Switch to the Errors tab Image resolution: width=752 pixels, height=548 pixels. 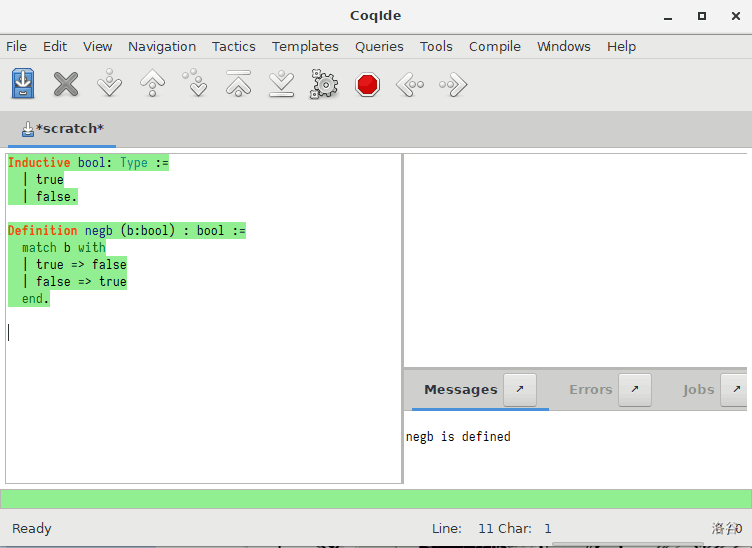(590, 390)
